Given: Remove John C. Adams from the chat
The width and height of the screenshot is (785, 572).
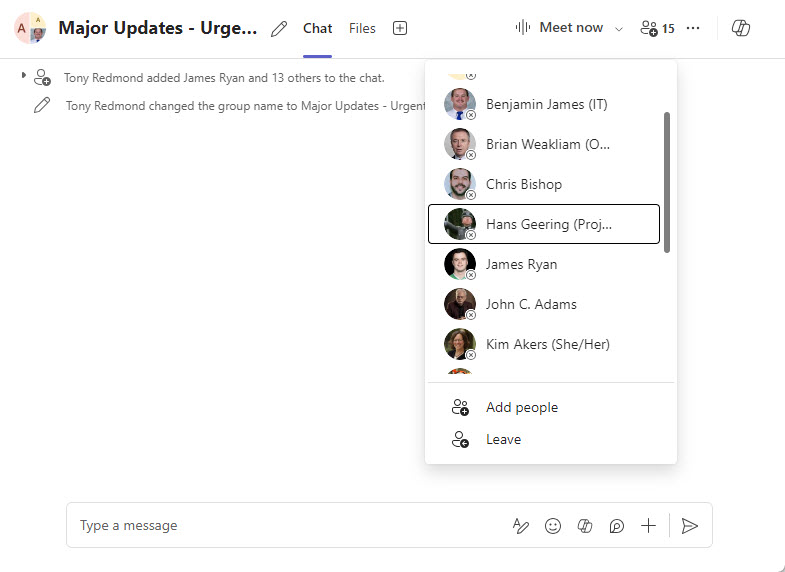Looking at the screenshot, I should pyautogui.click(x=471, y=315).
